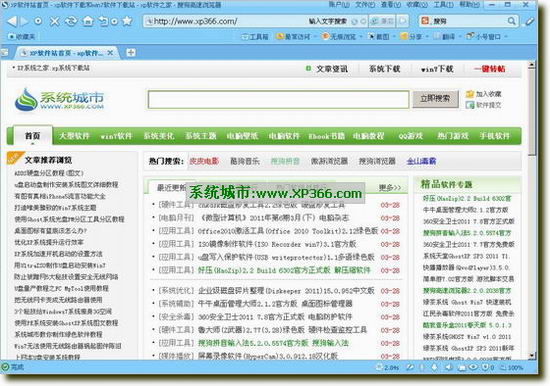Screen dimensions: 550x386
Task: Click the Forward arrow in the toolbar
Action: point(24,21)
